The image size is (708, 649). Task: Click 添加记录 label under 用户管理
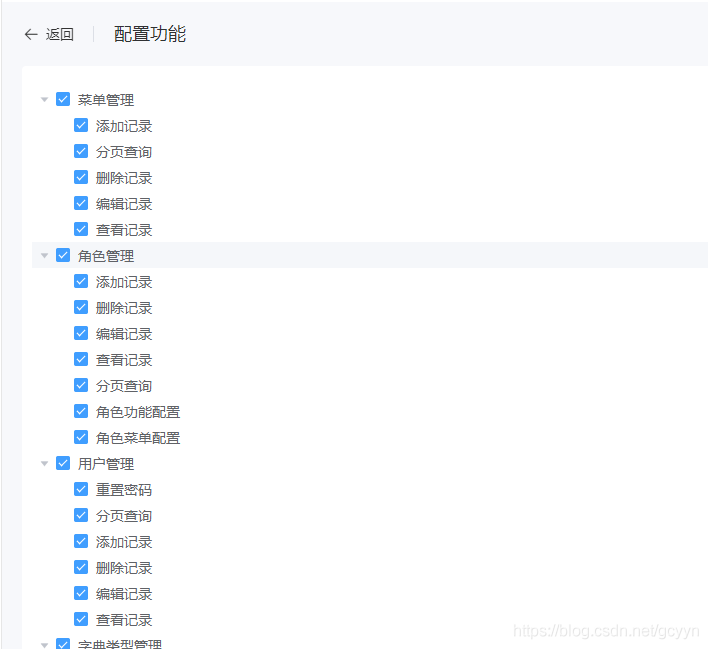click(x=124, y=542)
